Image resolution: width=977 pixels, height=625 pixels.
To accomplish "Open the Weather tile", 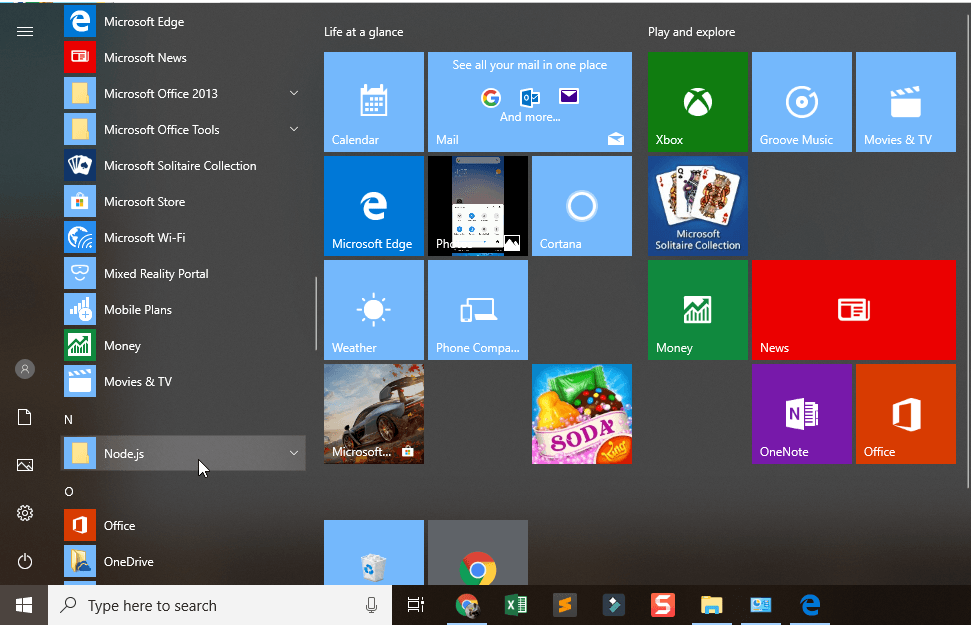I will pos(374,310).
